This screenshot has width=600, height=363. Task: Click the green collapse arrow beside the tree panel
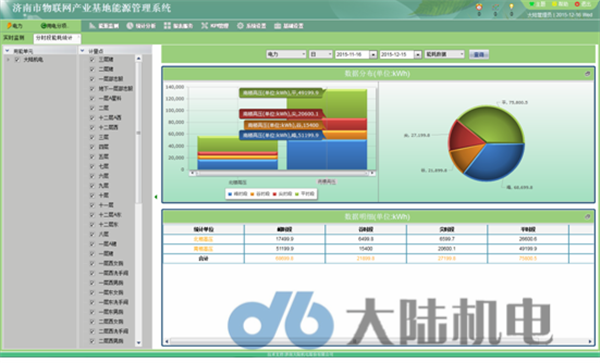pos(156,197)
